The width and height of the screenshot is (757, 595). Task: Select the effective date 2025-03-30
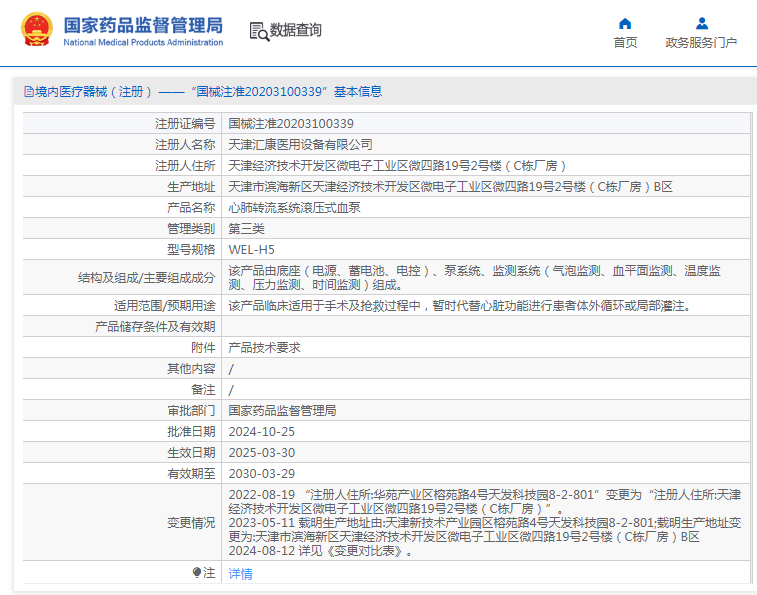pos(262,453)
